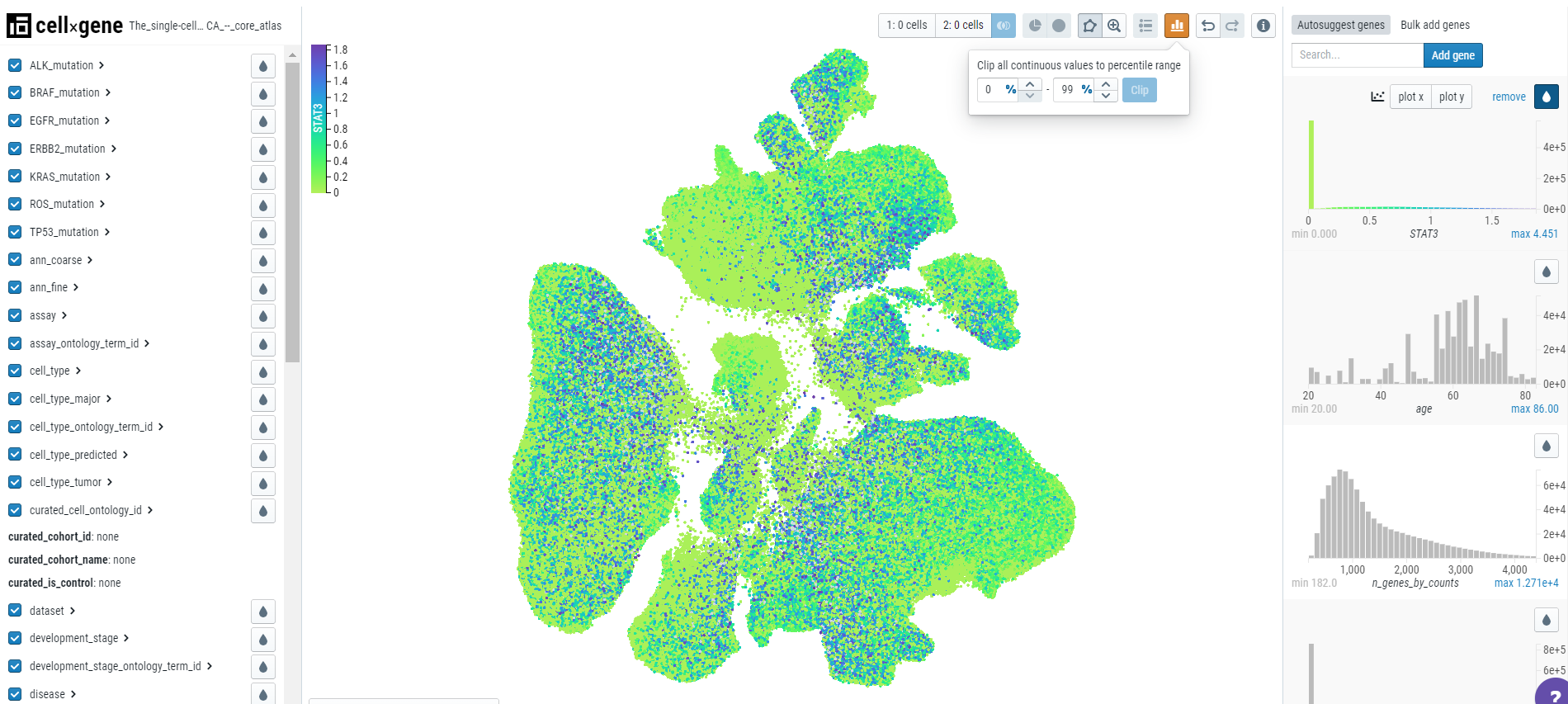Uncheck the cell_type checkbox

pos(15,371)
